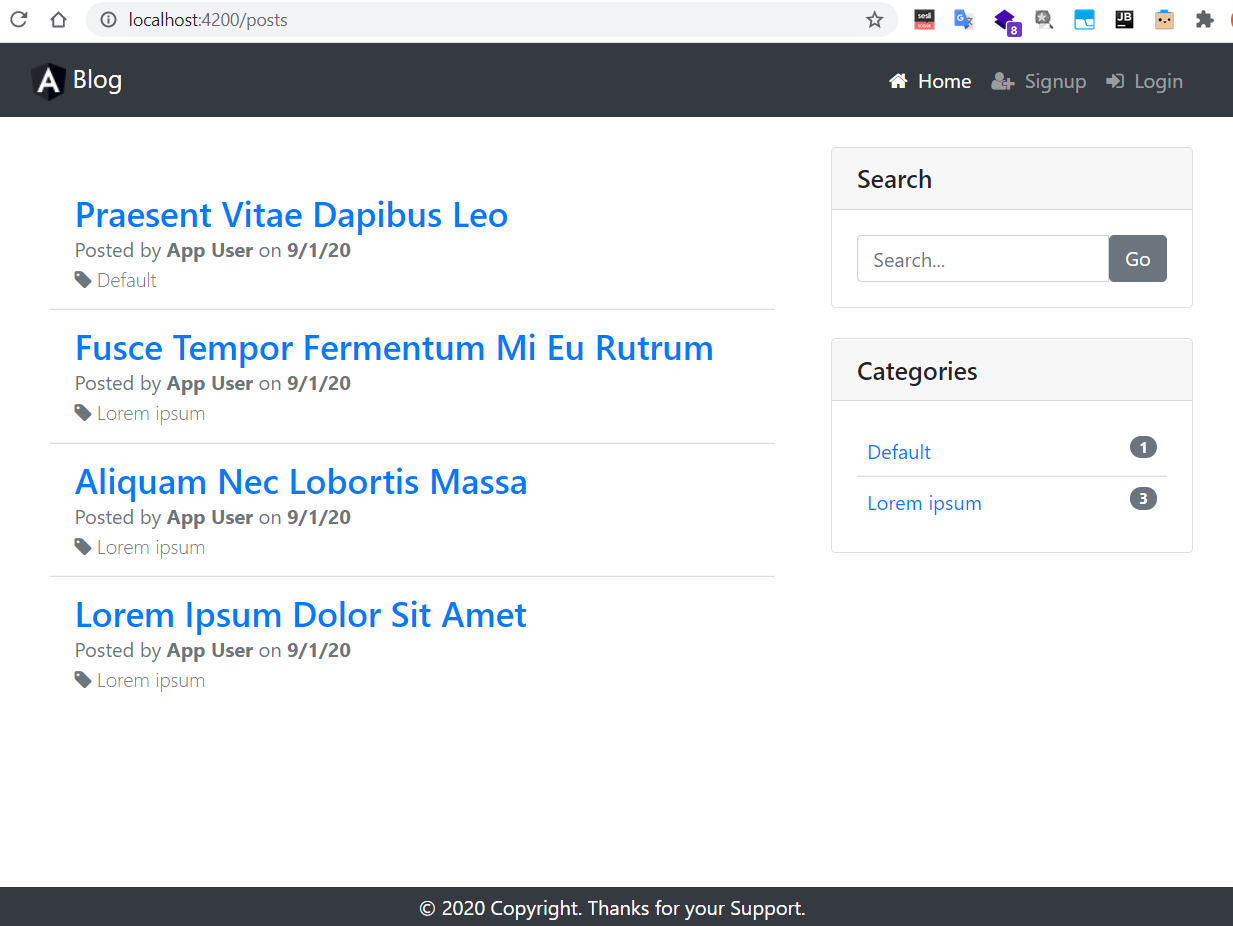Viewport: 1233px width, 926px height.
Task: Click the purple layered extension with badge 8
Action: pos(1006,21)
